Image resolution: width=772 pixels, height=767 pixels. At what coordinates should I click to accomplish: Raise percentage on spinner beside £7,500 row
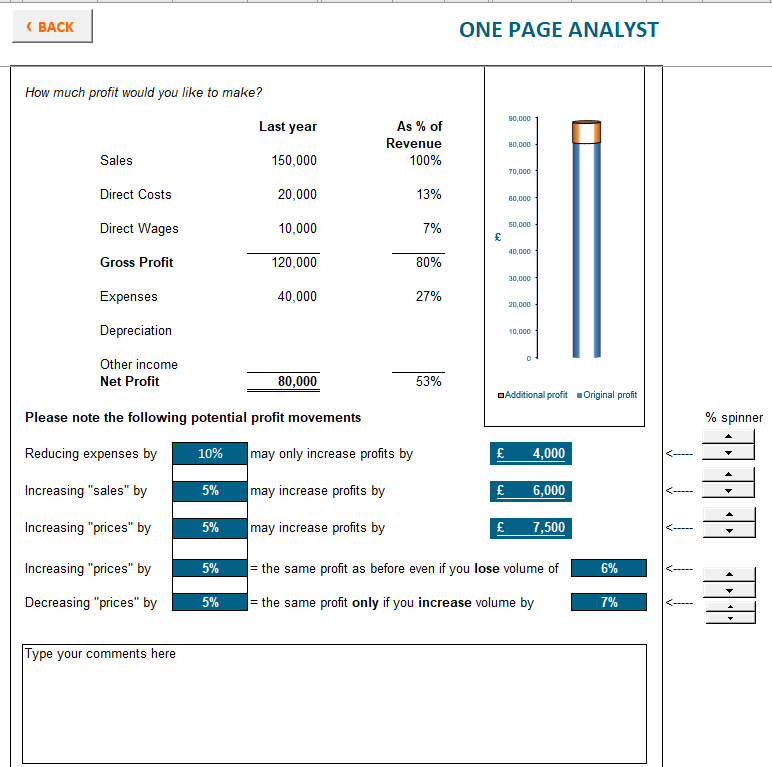point(728,514)
